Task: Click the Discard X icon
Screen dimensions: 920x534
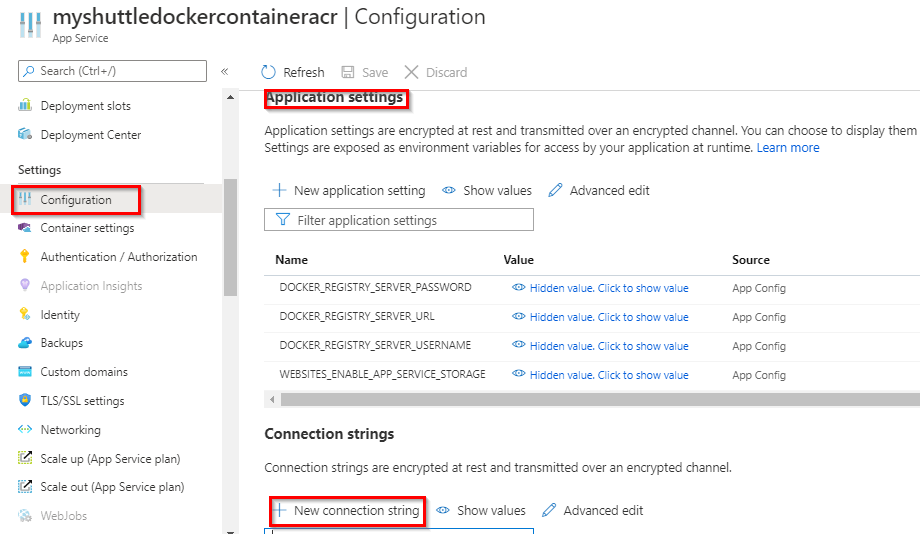Action: coord(411,72)
